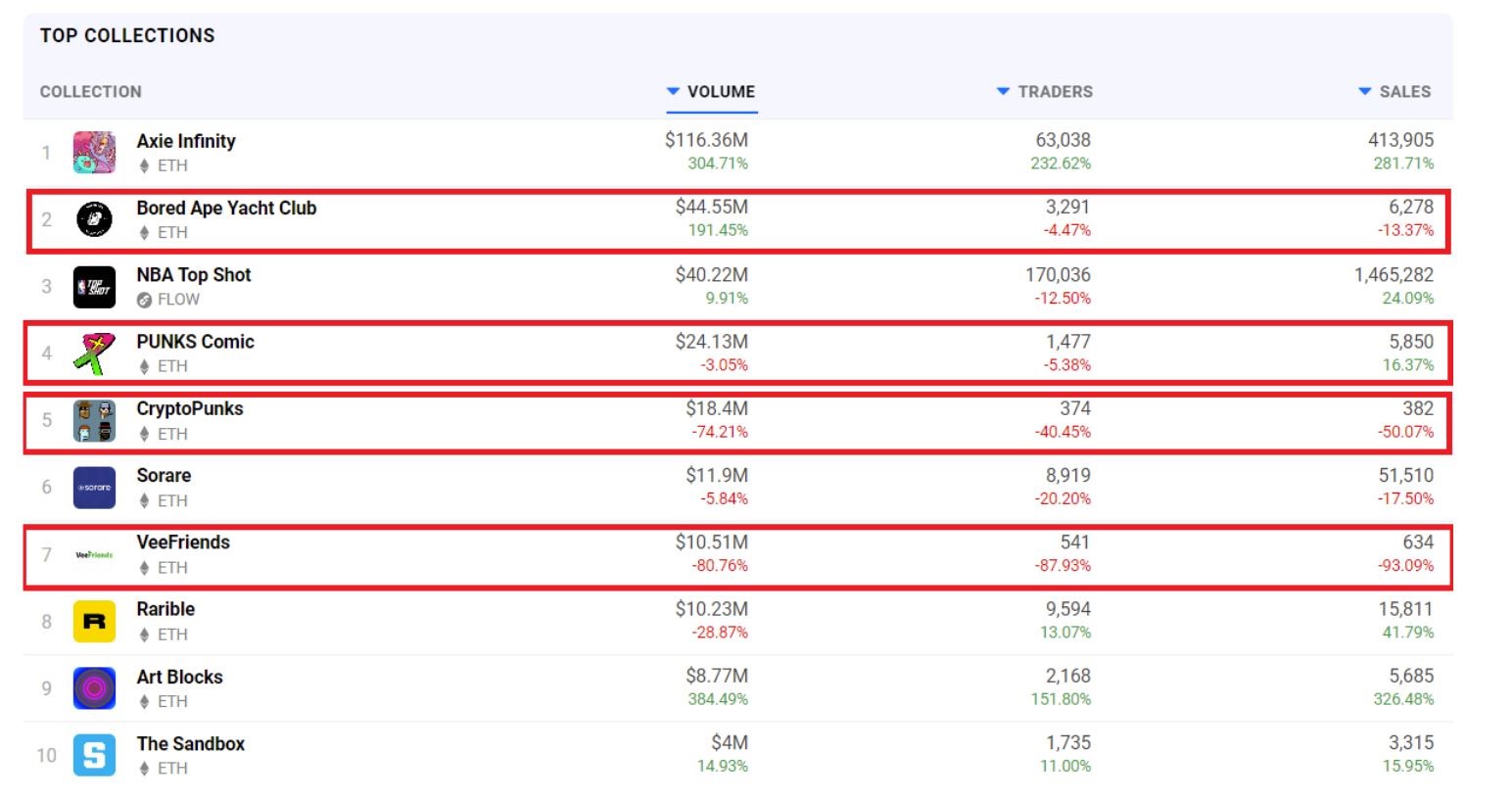Image resolution: width=1512 pixels, height=800 pixels.
Task: Click Axie Infinity sales 413,905
Action: tap(1400, 140)
